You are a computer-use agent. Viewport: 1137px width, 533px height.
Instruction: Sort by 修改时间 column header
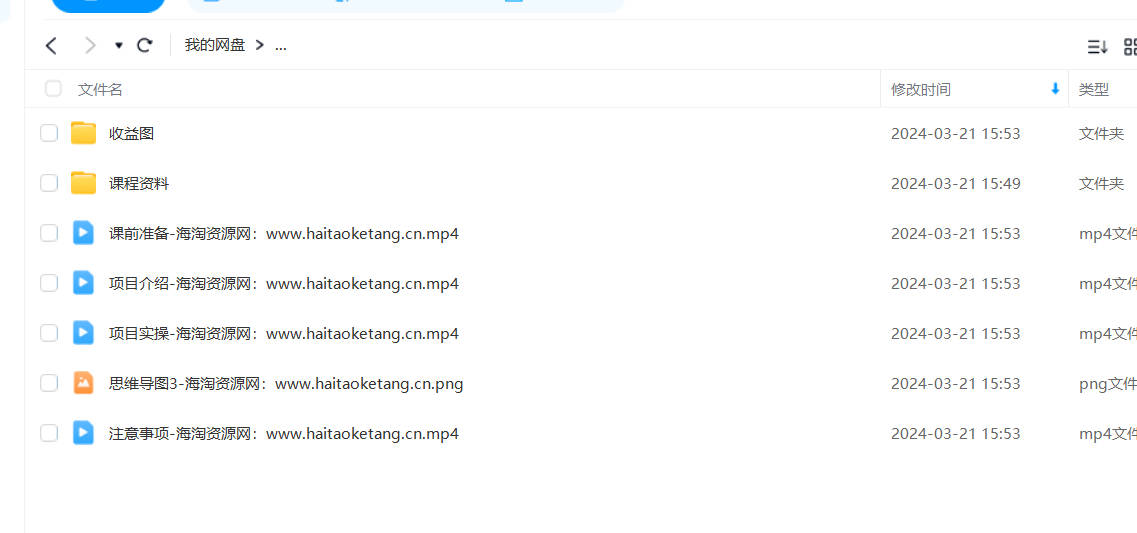tap(920, 90)
